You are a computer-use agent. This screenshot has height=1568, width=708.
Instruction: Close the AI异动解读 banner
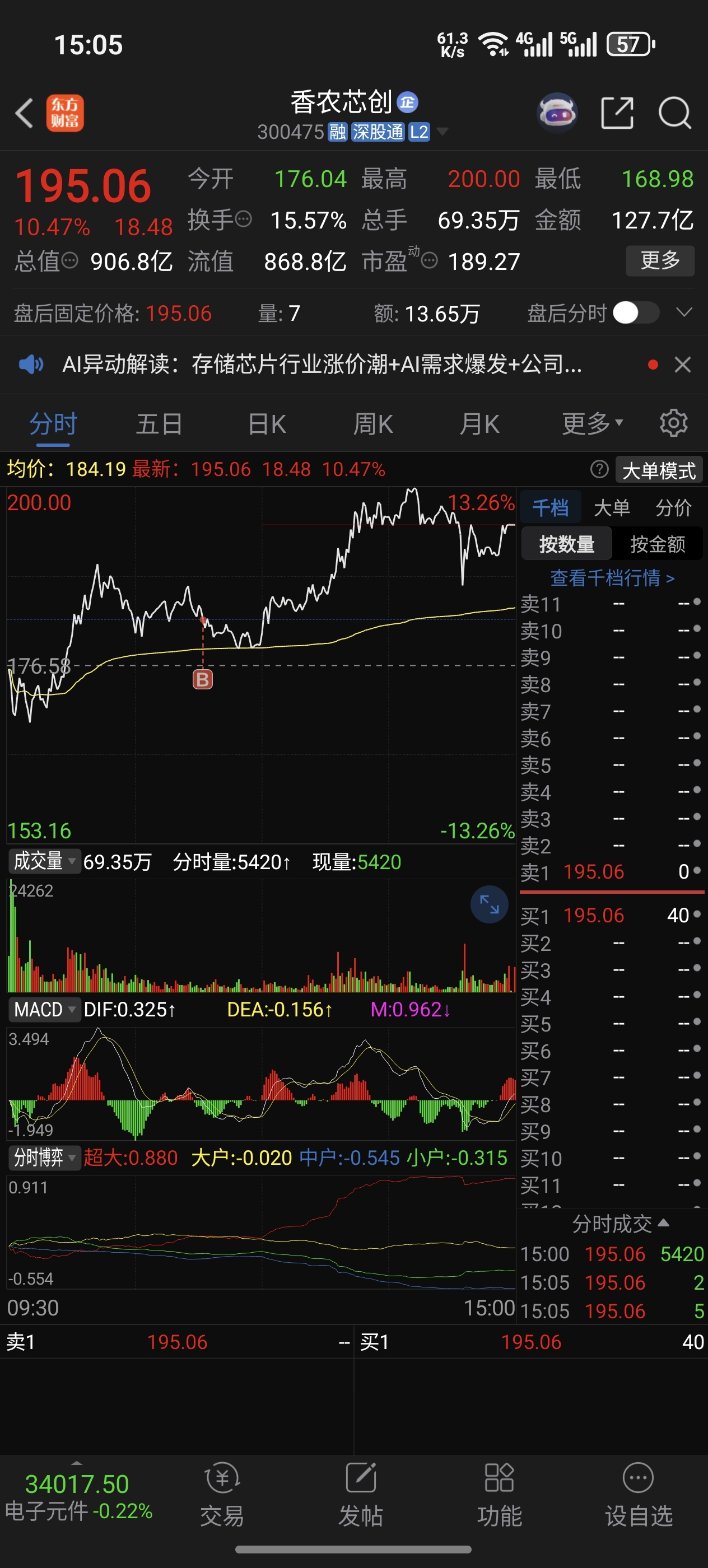(682, 365)
